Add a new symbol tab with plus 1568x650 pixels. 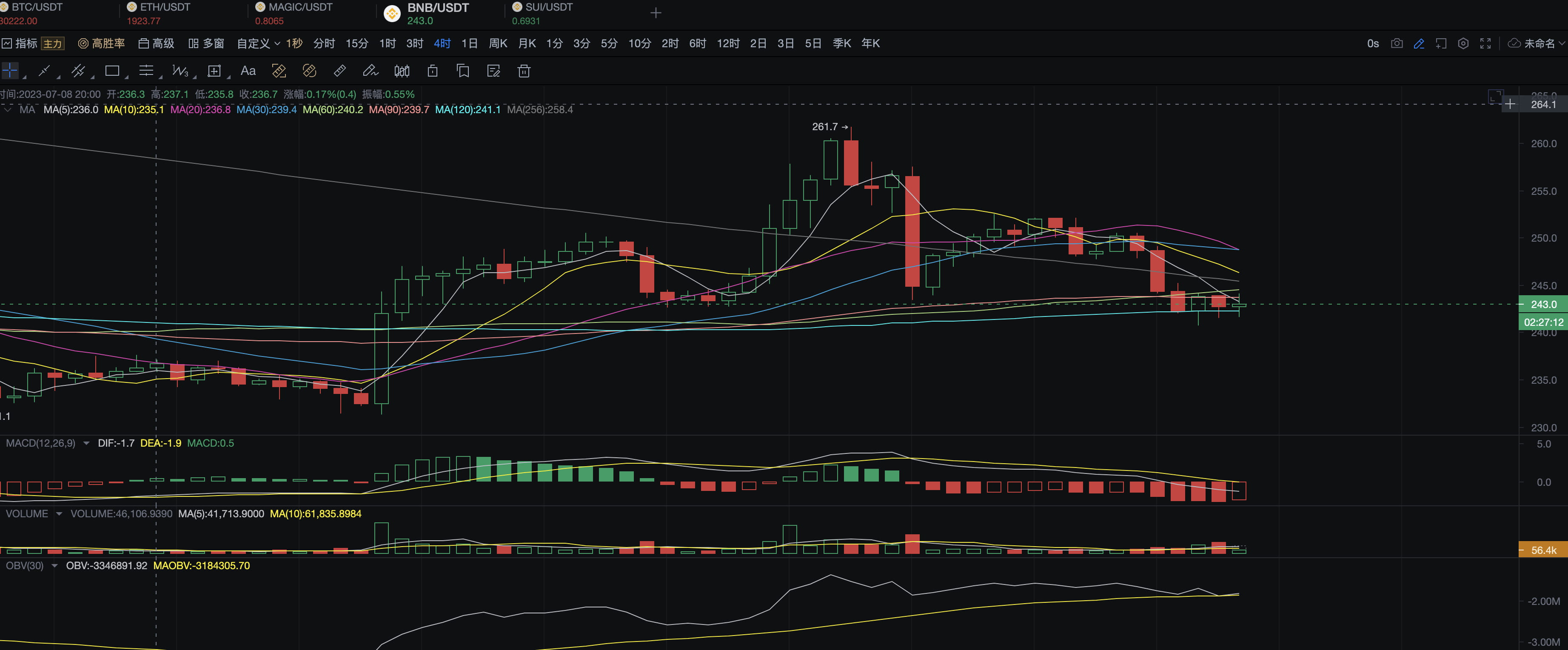(656, 13)
